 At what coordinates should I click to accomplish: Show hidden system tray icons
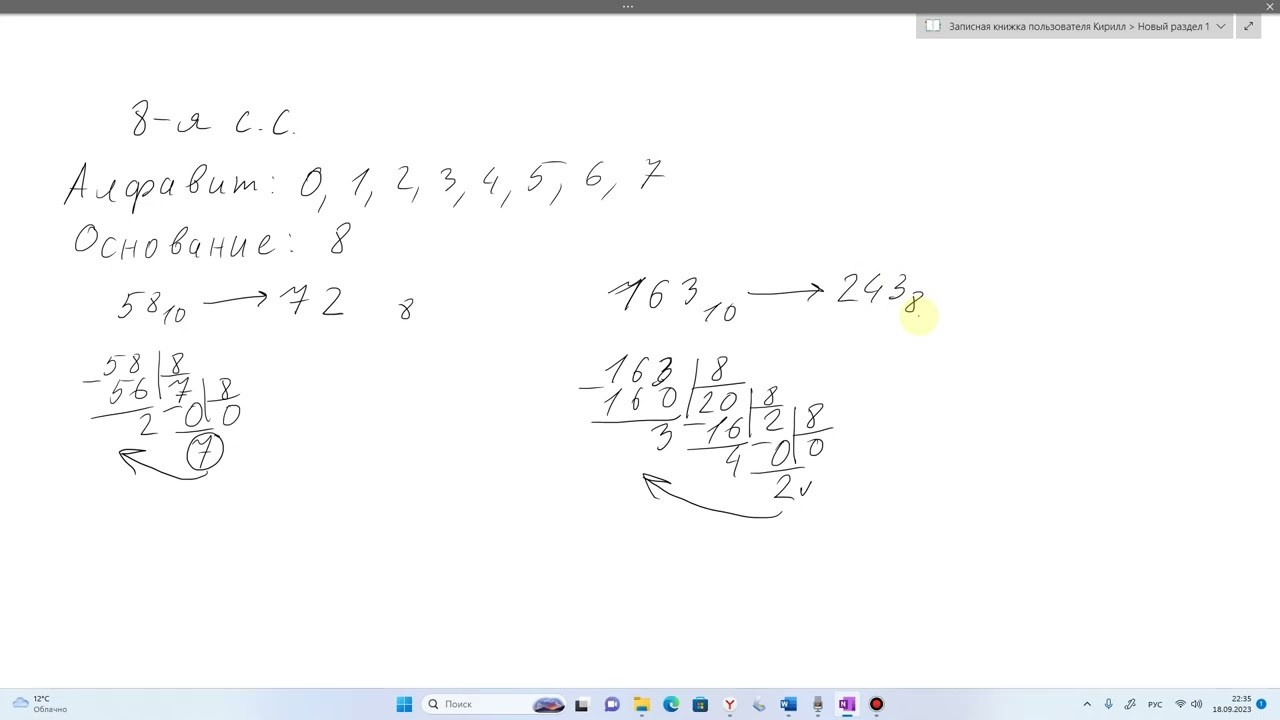[1087, 704]
